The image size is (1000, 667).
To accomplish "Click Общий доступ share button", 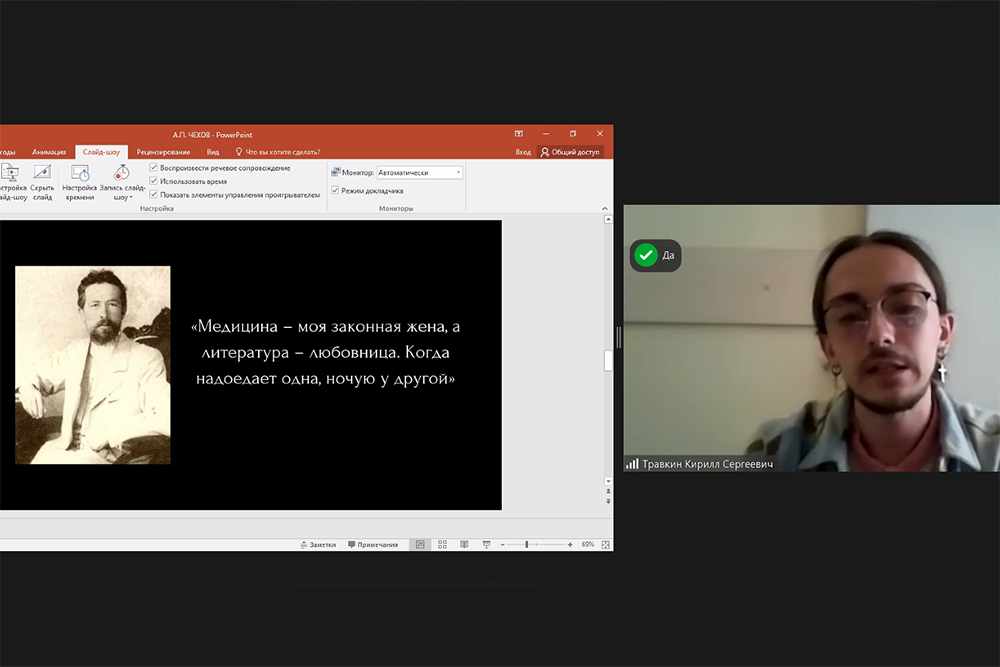I will pos(570,152).
